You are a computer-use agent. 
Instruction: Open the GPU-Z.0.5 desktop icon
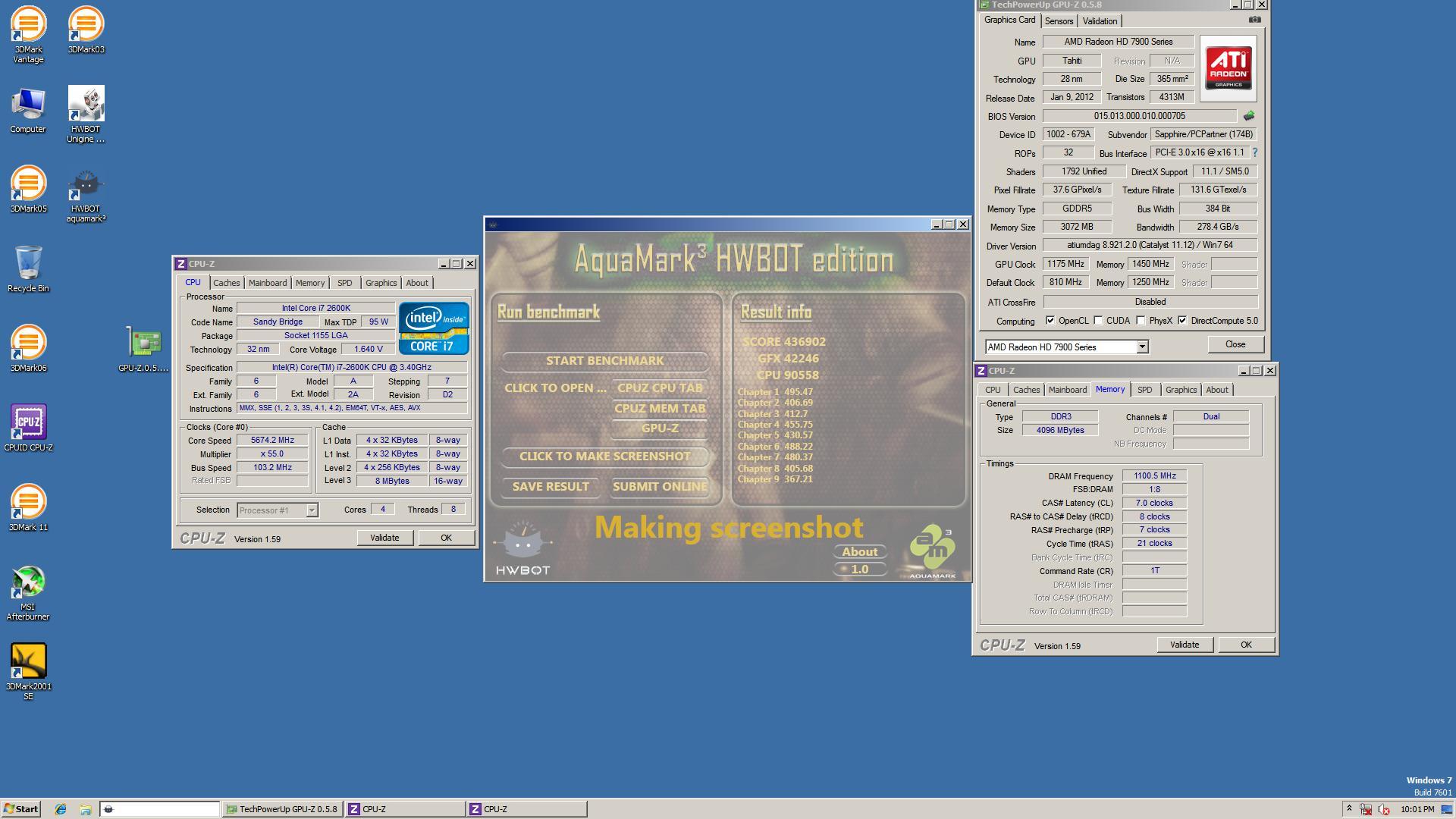coord(143,349)
